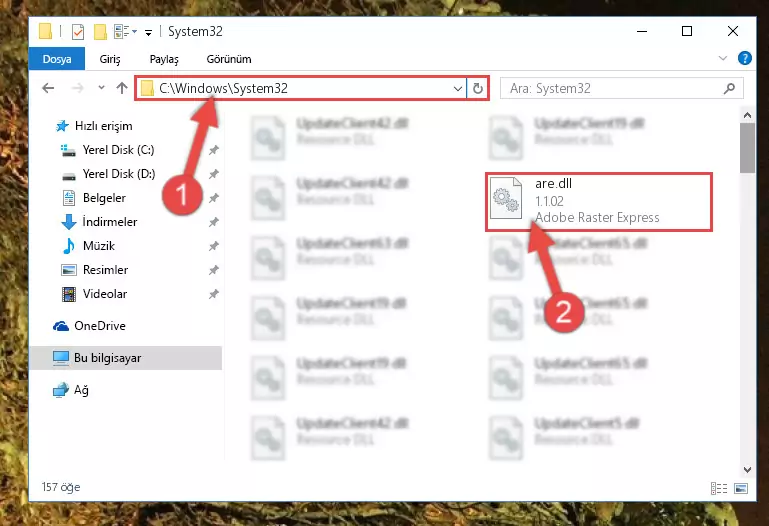Click the are.dll gear file icon
Viewport: 769px width, 526px height.
(506, 200)
